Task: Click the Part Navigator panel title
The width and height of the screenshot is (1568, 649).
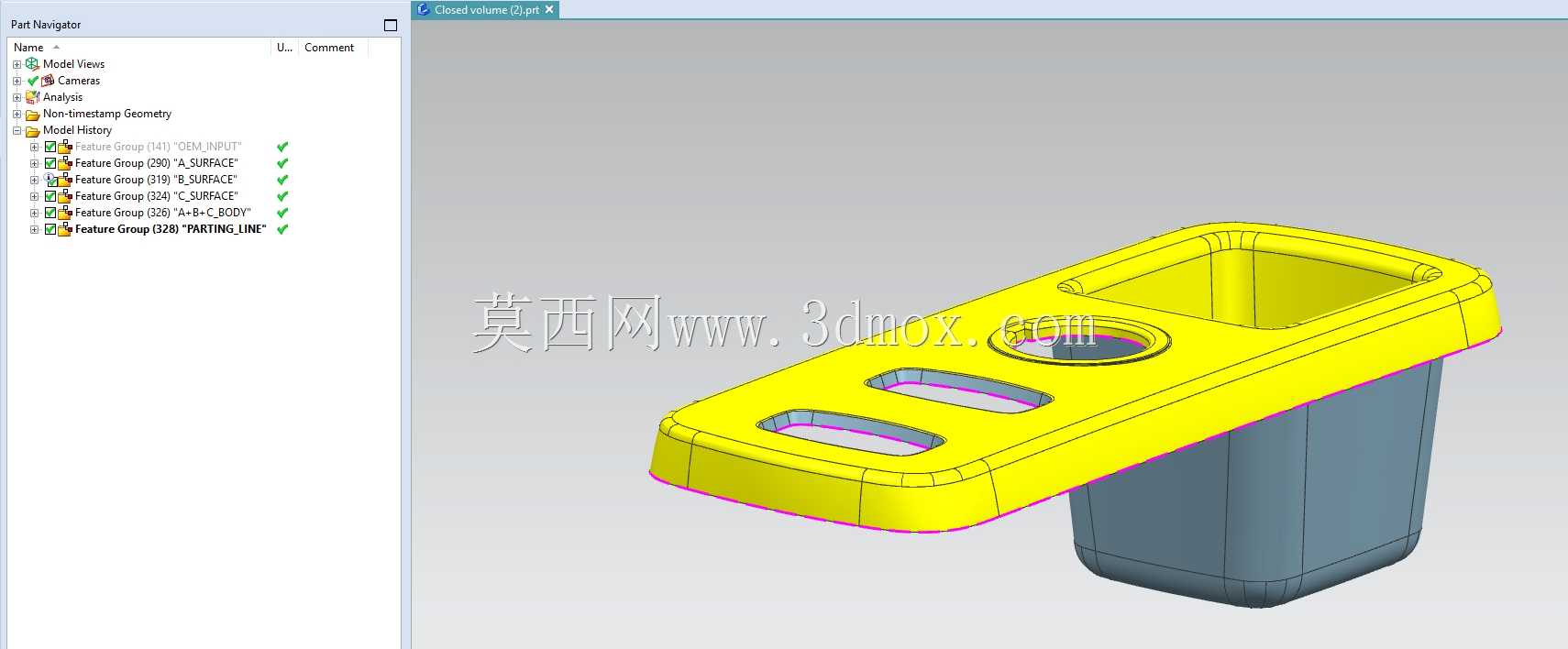Action: click(x=46, y=25)
